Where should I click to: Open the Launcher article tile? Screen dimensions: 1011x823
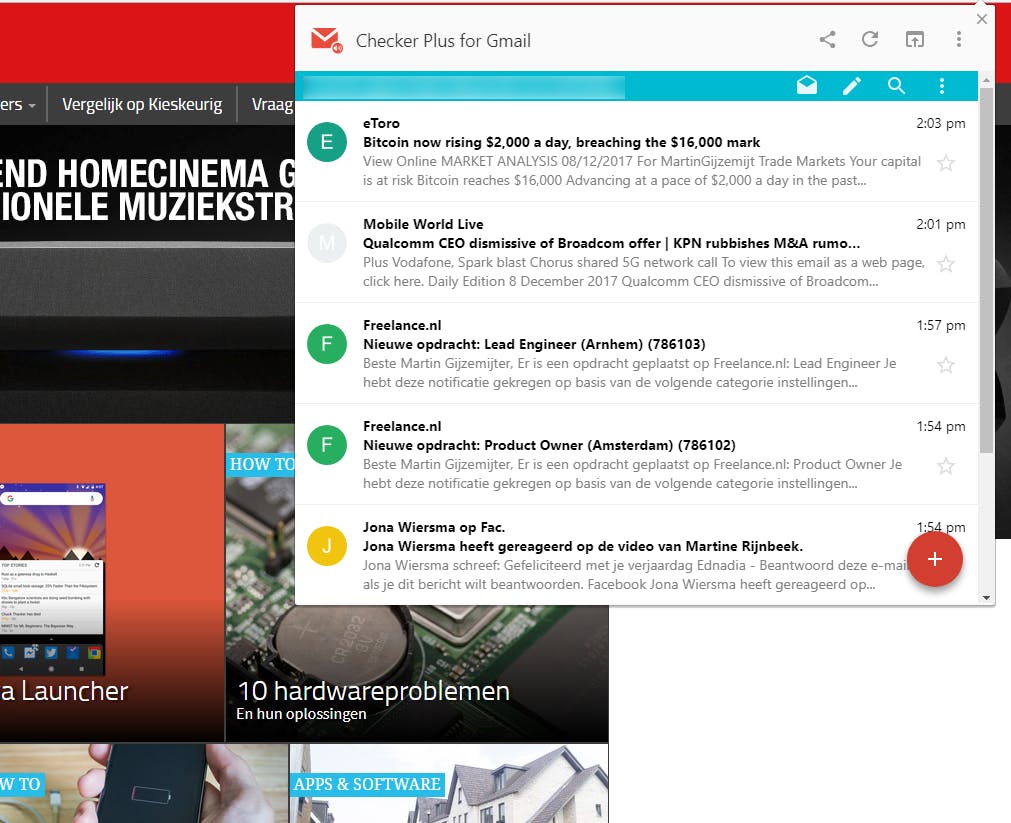tap(111, 582)
